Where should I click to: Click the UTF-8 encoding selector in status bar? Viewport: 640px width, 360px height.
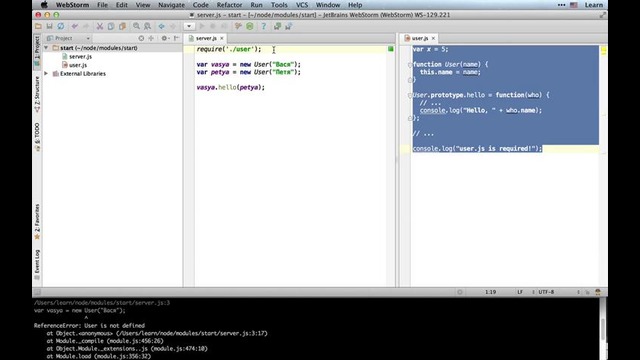pyautogui.click(x=546, y=292)
